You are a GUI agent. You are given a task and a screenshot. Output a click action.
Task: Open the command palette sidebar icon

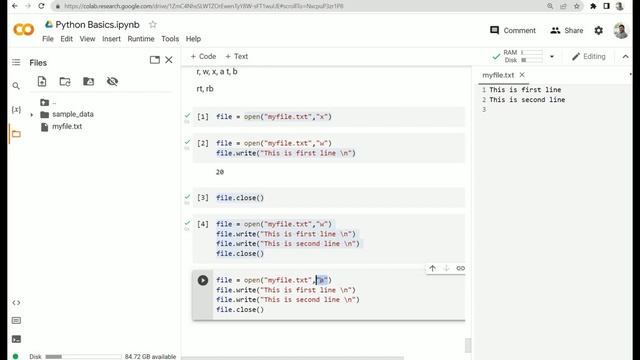tap(16, 320)
